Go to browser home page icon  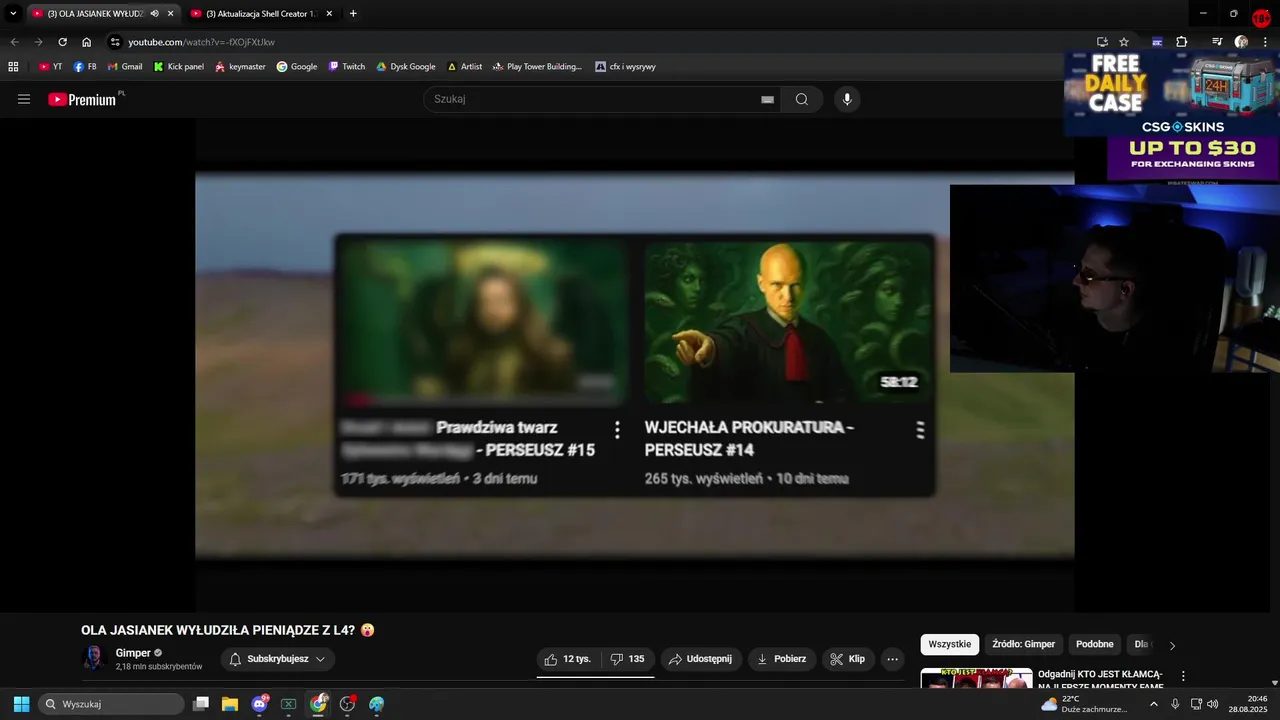[87, 42]
